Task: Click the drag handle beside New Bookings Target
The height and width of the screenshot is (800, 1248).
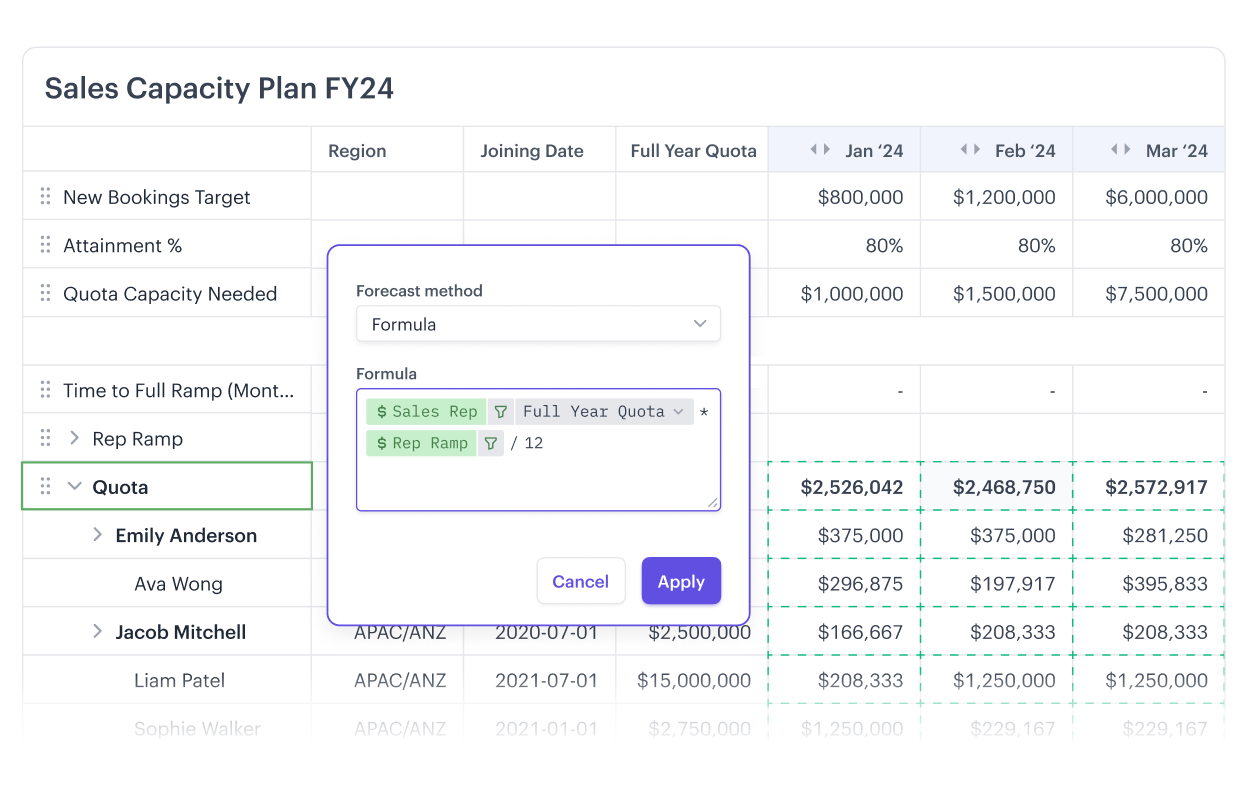Action: pyautogui.click(x=45, y=197)
